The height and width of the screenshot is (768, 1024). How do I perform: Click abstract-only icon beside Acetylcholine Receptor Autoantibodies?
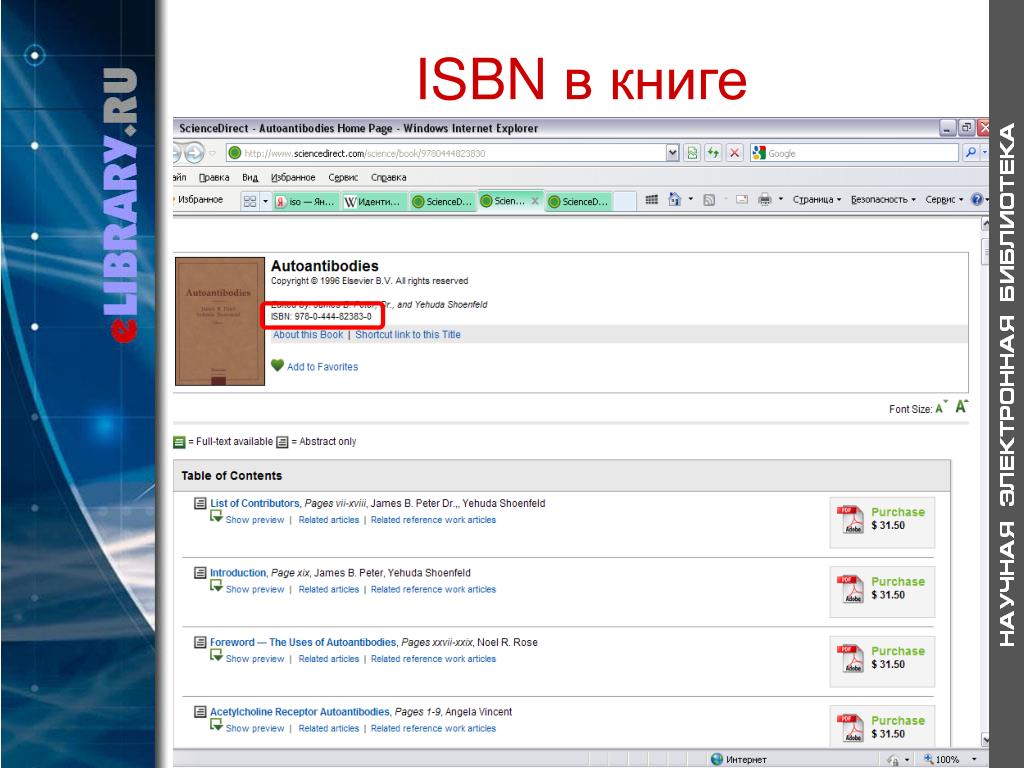pyautogui.click(x=200, y=712)
